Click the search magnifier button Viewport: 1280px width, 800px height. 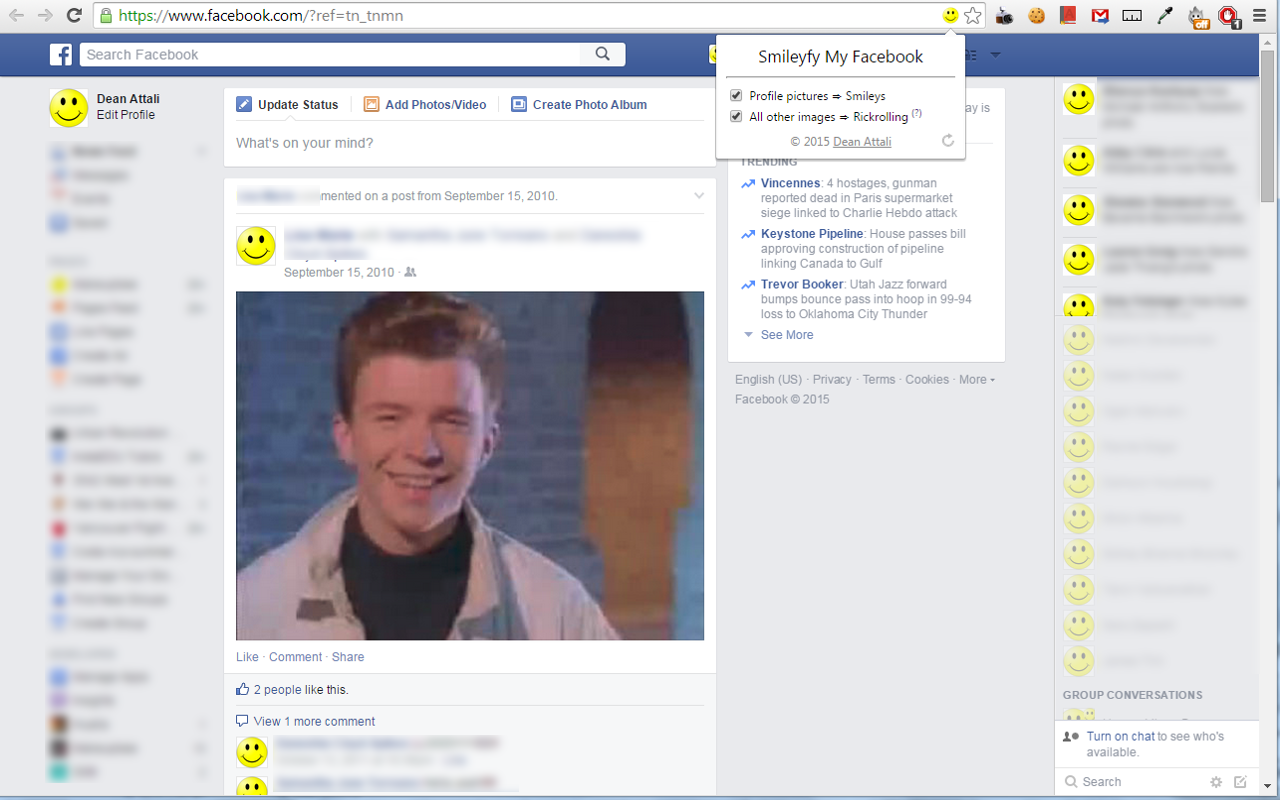602,54
